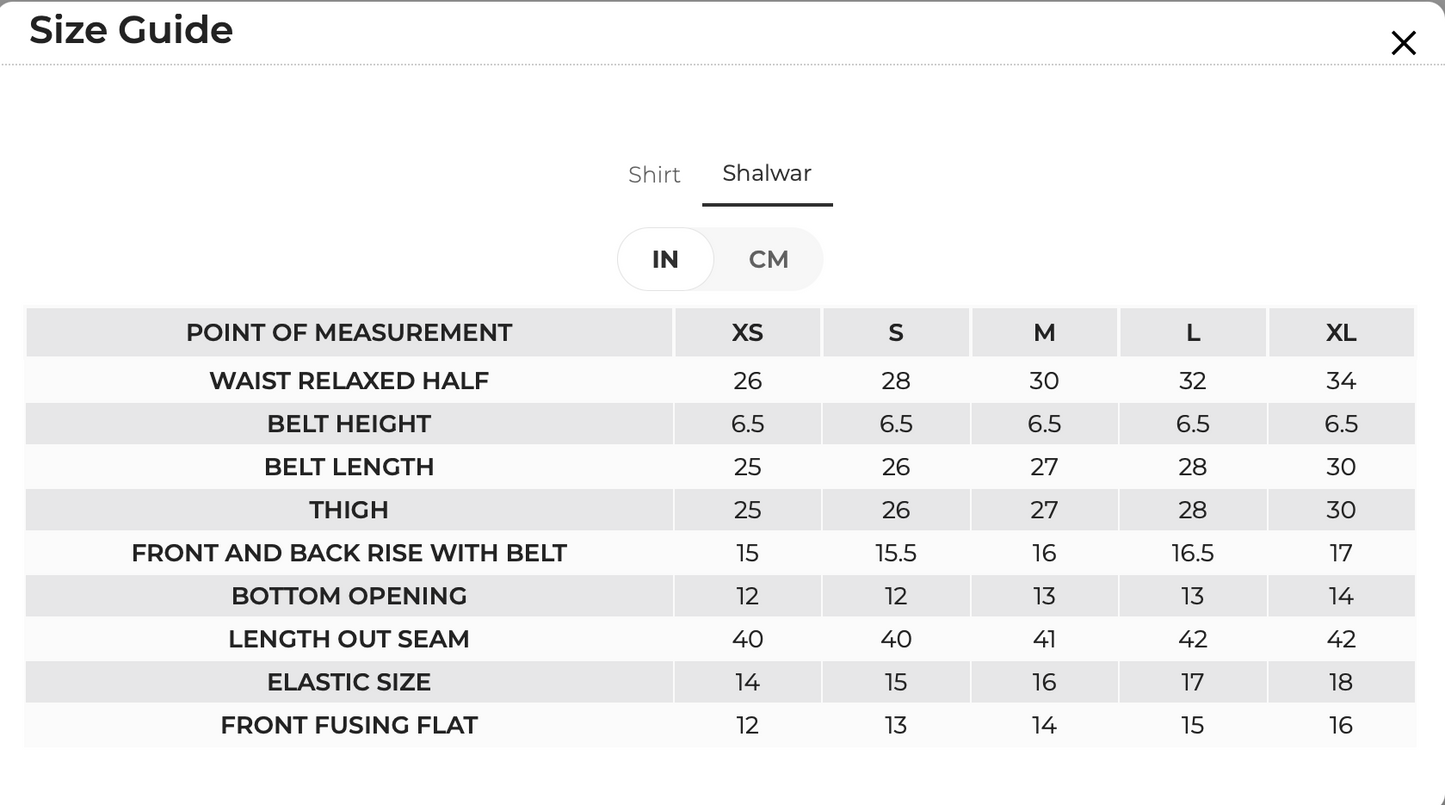The width and height of the screenshot is (1445, 805).
Task: Close the Size Guide dialog
Action: point(1403,43)
